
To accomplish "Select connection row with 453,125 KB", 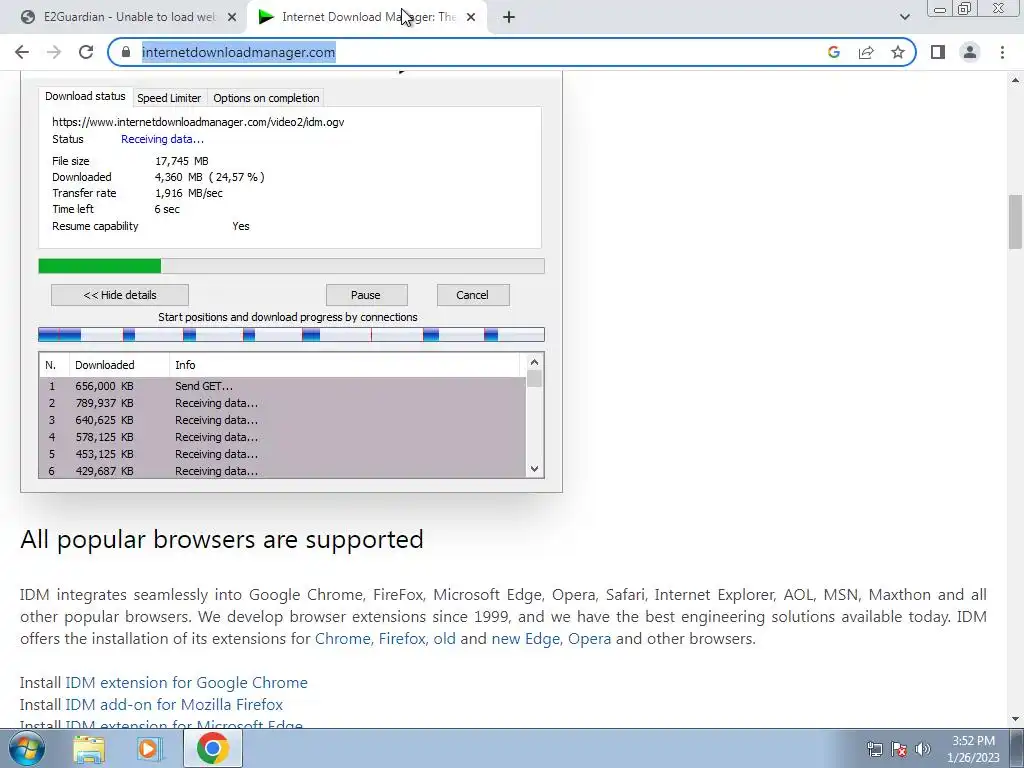I will click(x=282, y=454).
